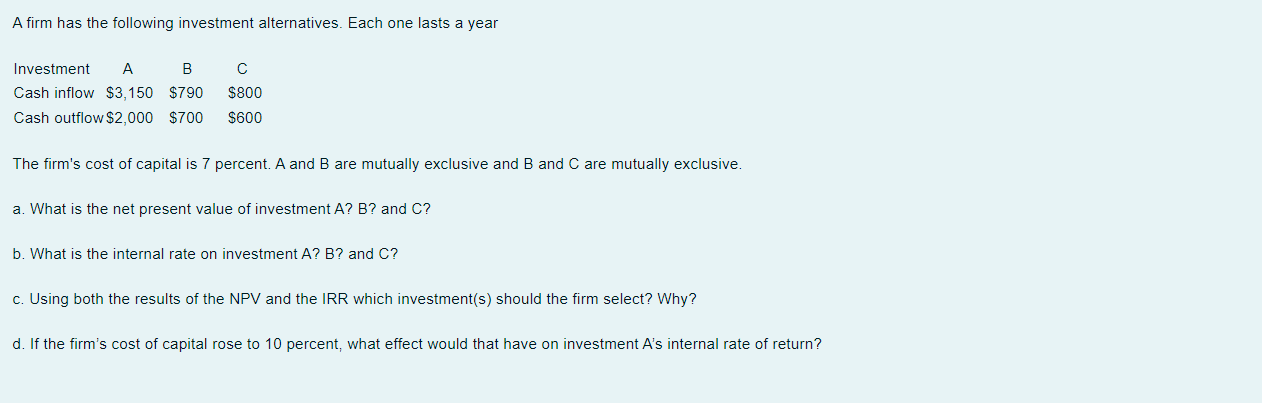Click question b about internal rate
Image resolution: width=1262 pixels, height=403 pixels.
pyautogui.click(x=205, y=254)
